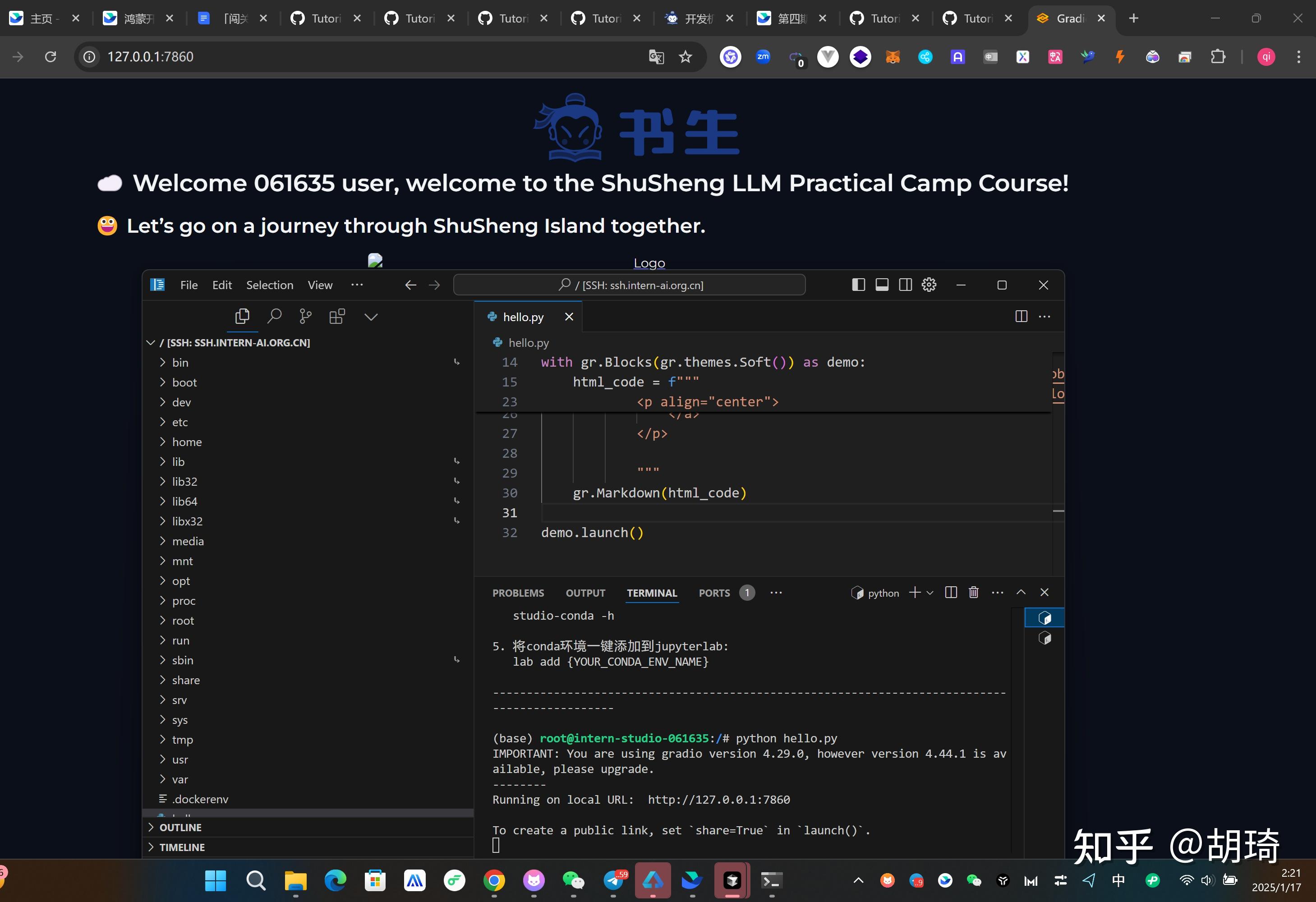1316x902 pixels.
Task: Open customize layout gear icon
Action: point(929,285)
